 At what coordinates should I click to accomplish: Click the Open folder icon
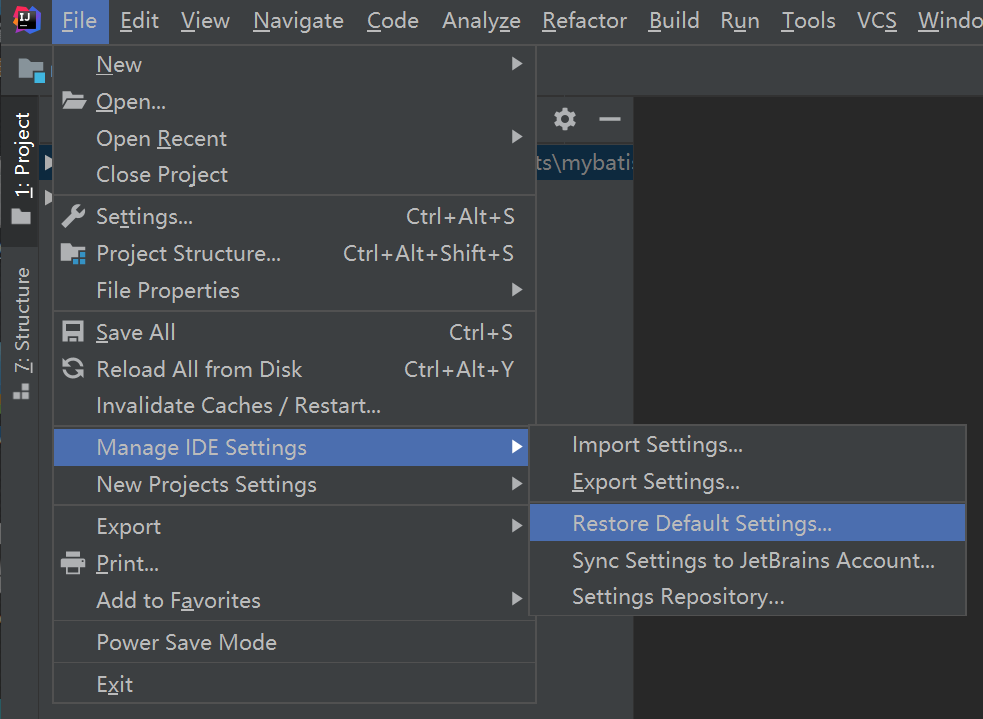[73, 101]
